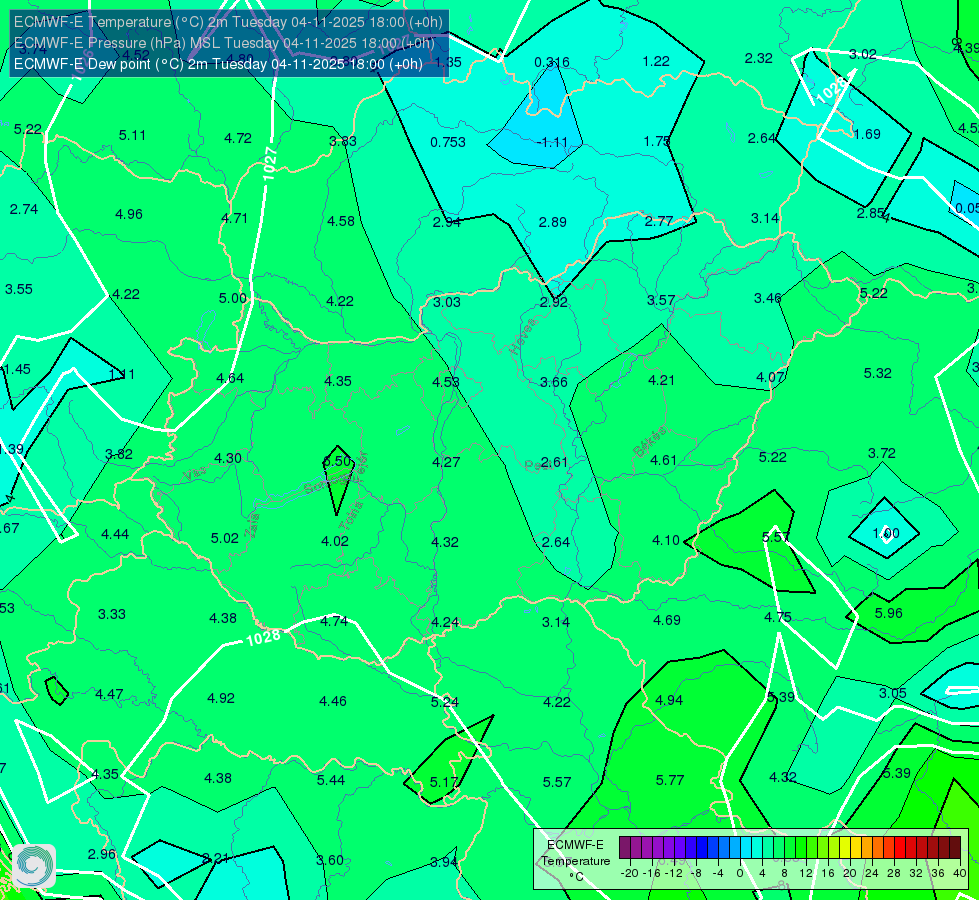Click the 1.22 temperature value
Screen dimensions: 979x900
pyautogui.click(x=656, y=61)
